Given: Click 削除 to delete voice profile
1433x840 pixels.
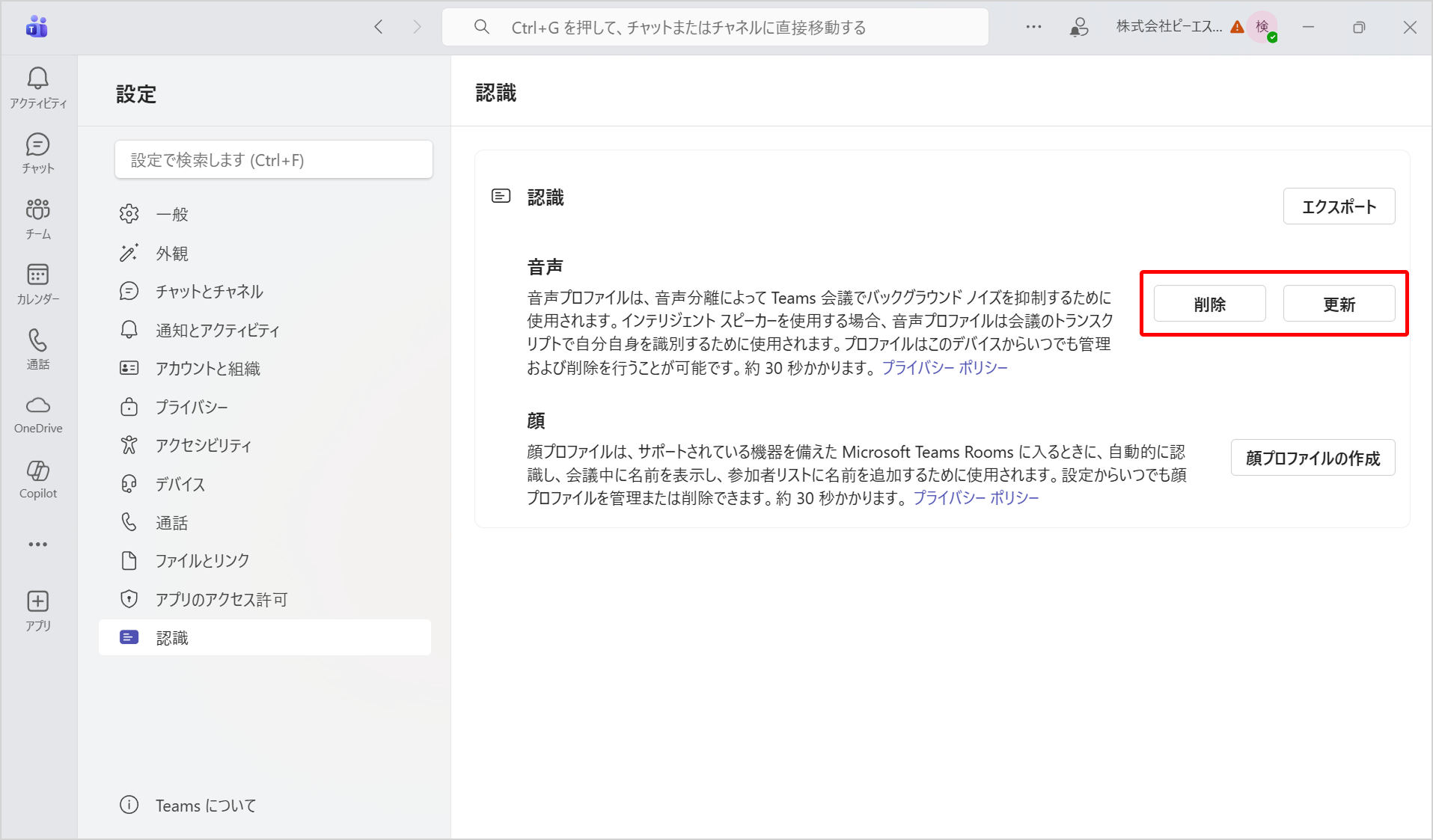Looking at the screenshot, I should (x=1209, y=304).
